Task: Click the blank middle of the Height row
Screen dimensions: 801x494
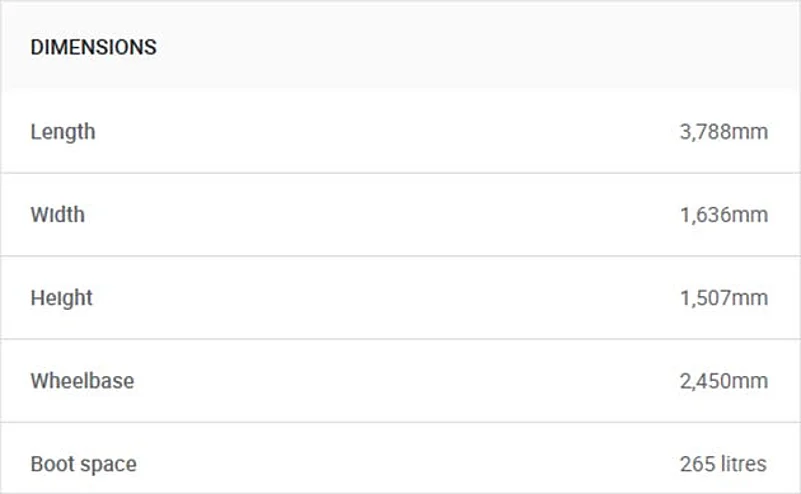Action: tap(400, 297)
